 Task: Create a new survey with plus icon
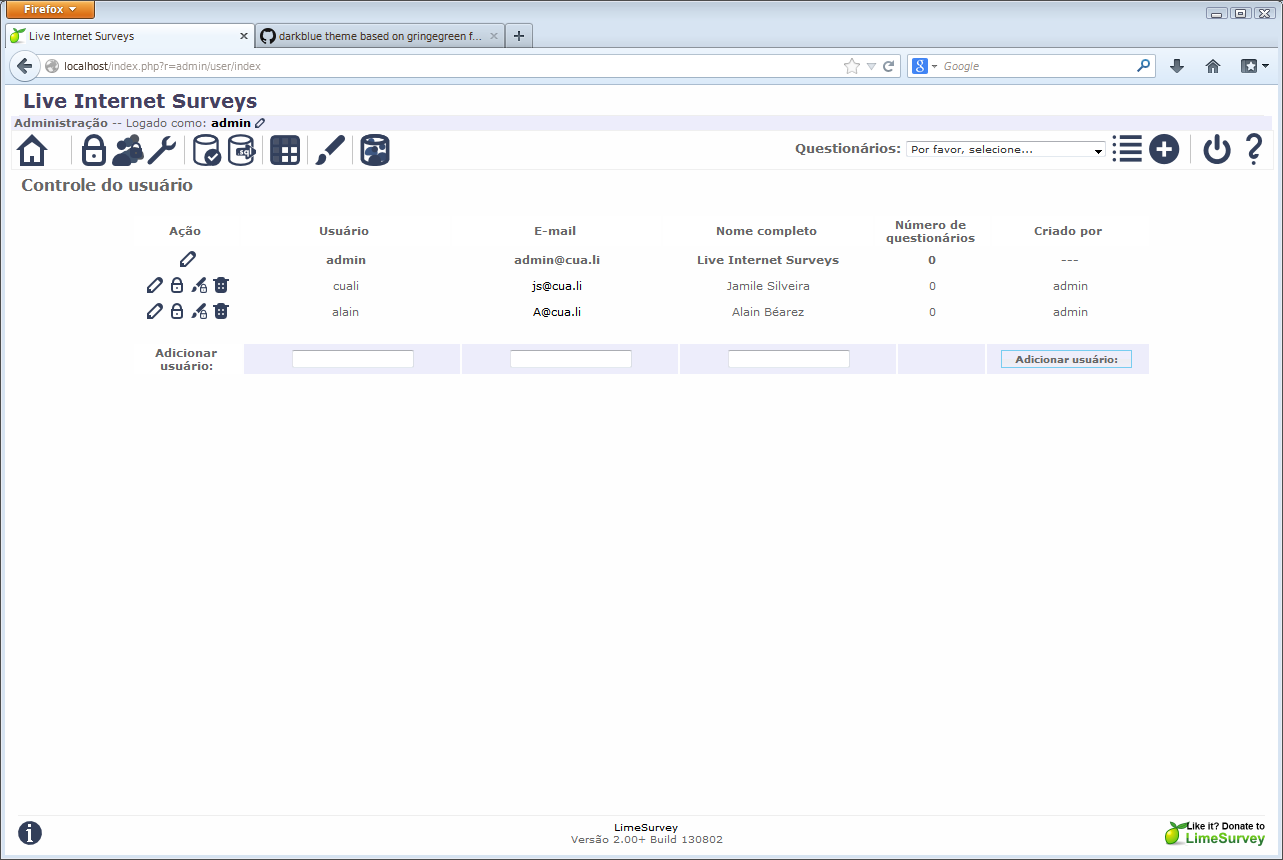[x=1164, y=149]
